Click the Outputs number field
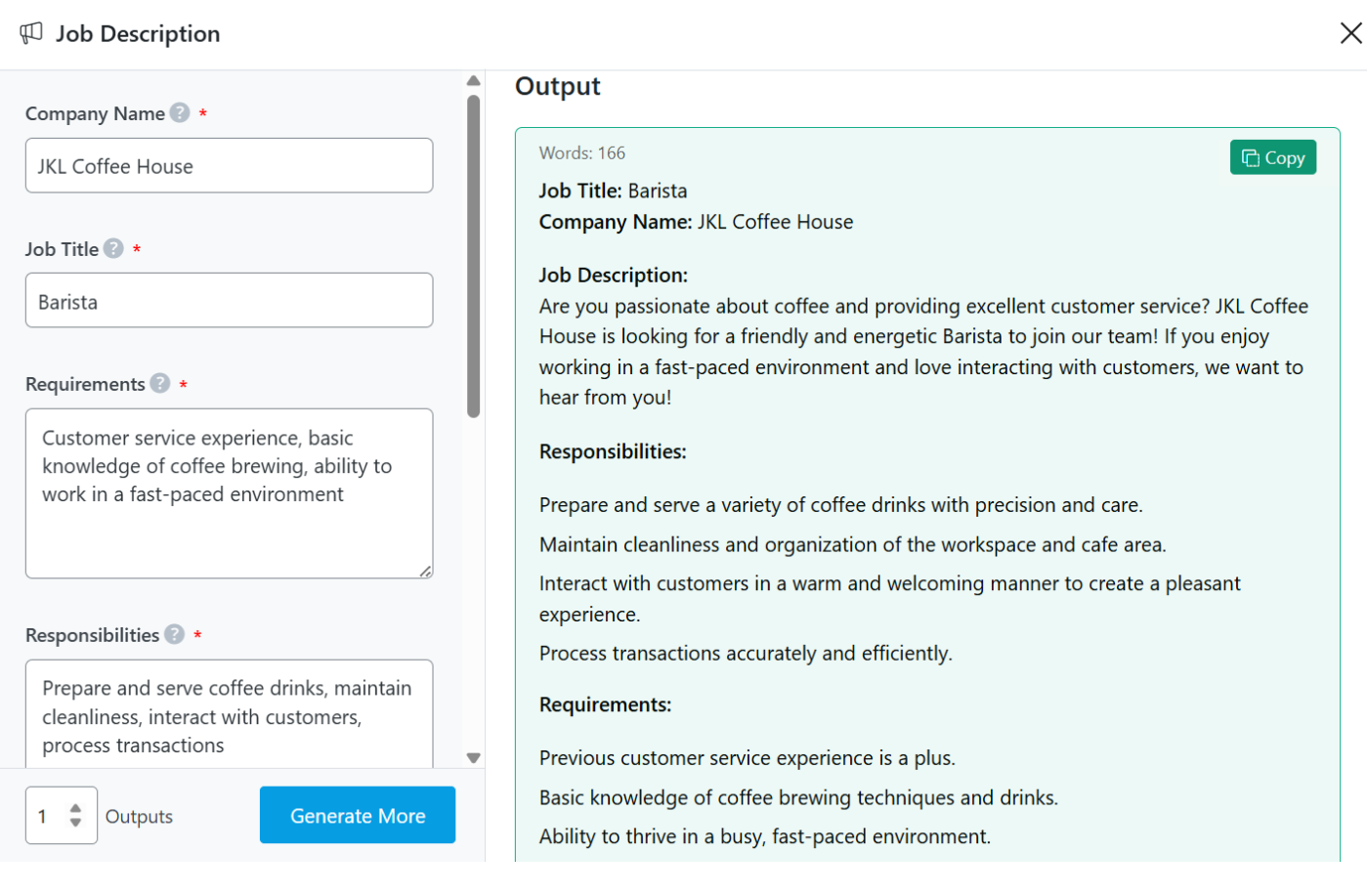Image resolution: width=1367 pixels, height=896 pixels. pyautogui.click(x=49, y=816)
